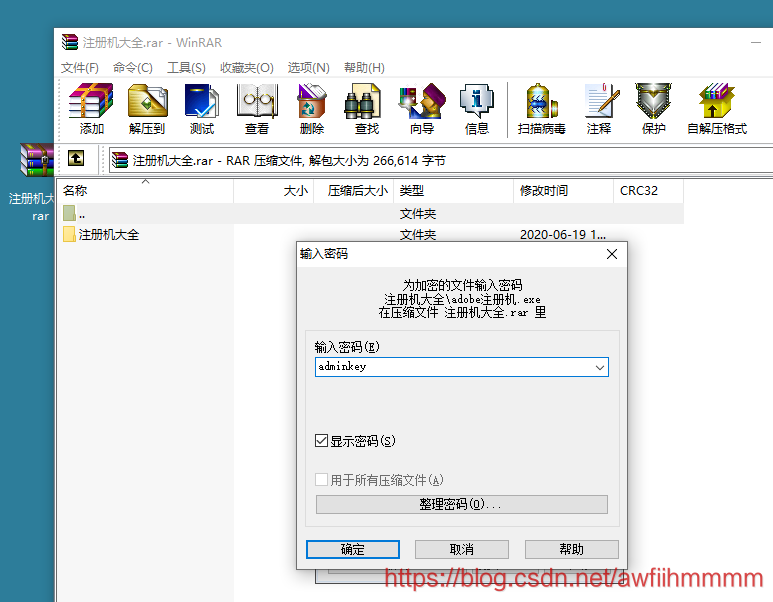This screenshot has height=602, width=773.
Task: Click the Name (名称) column sort header
Action: 146,190
